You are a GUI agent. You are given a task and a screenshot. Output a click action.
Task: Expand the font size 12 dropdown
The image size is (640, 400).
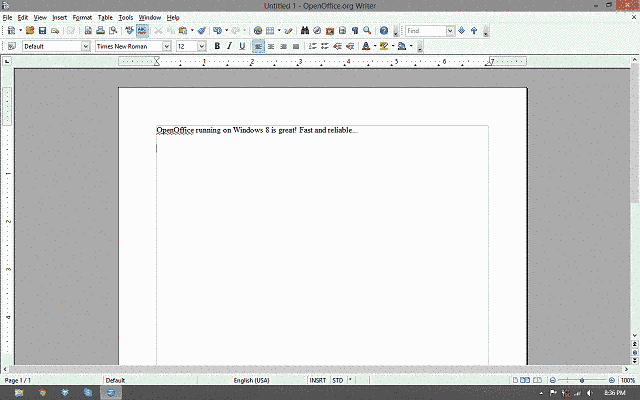(x=202, y=47)
